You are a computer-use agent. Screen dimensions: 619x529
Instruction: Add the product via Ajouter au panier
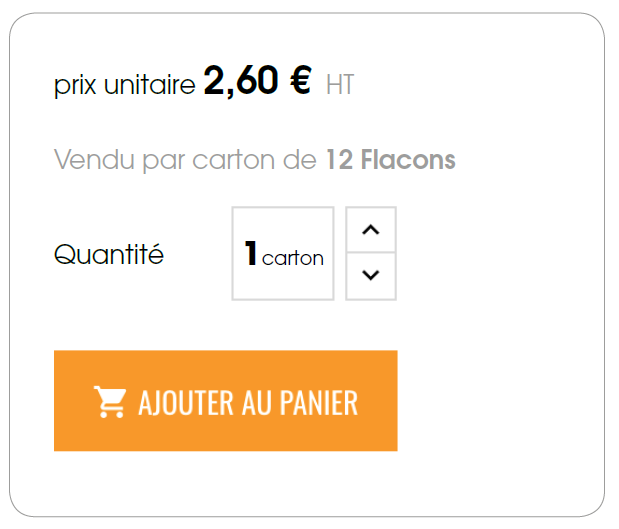click(225, 400)
